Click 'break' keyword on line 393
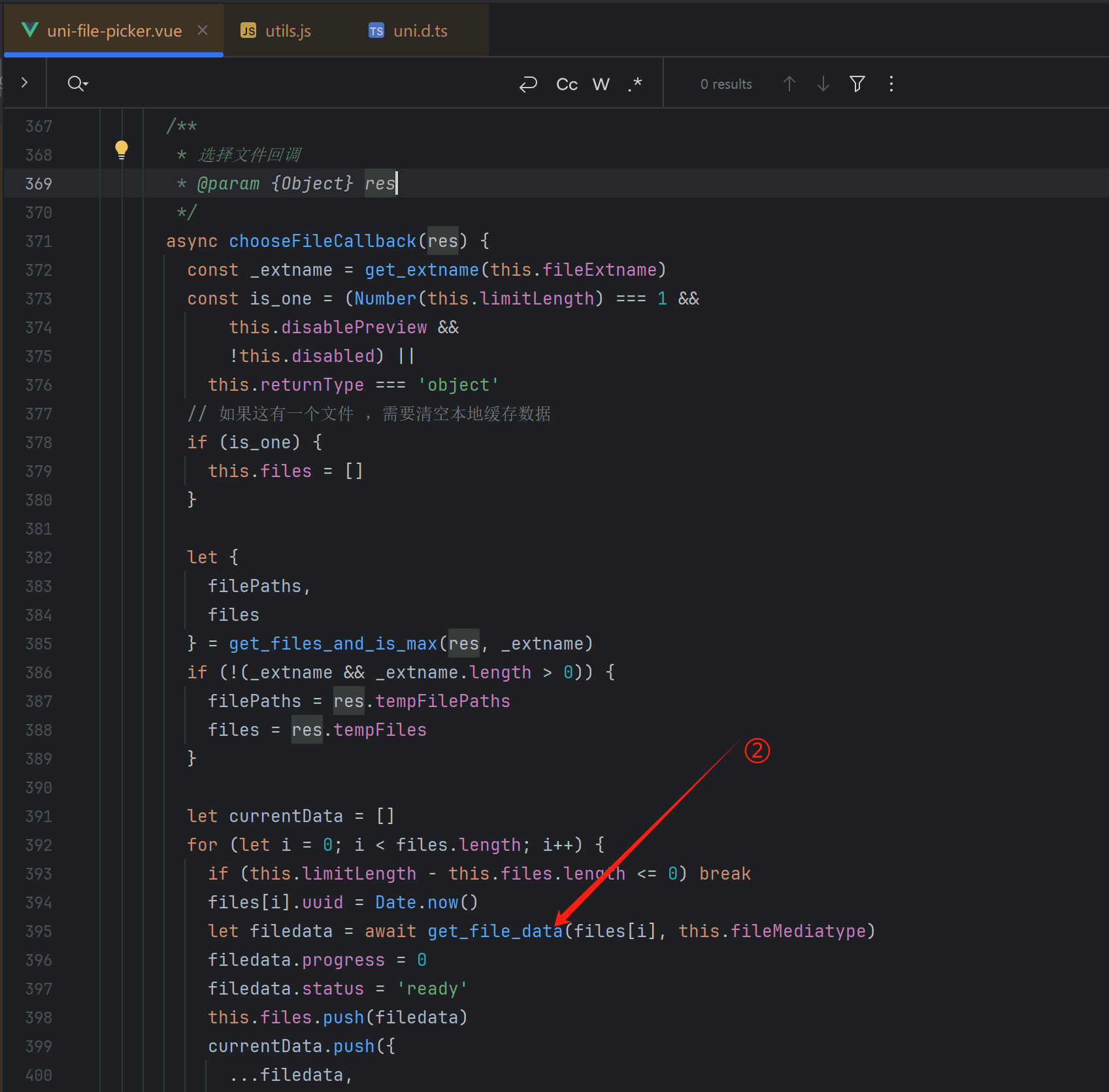Screen dimensions: 1109x1092 pos(725,874)
